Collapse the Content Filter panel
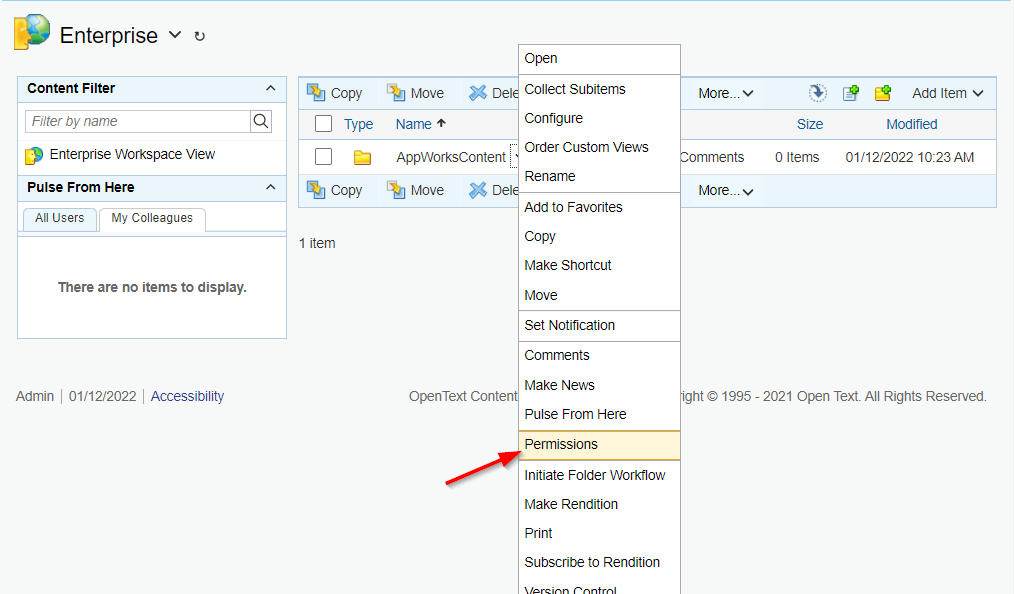This screenshot has width=1014, height=594. [270, 88]
